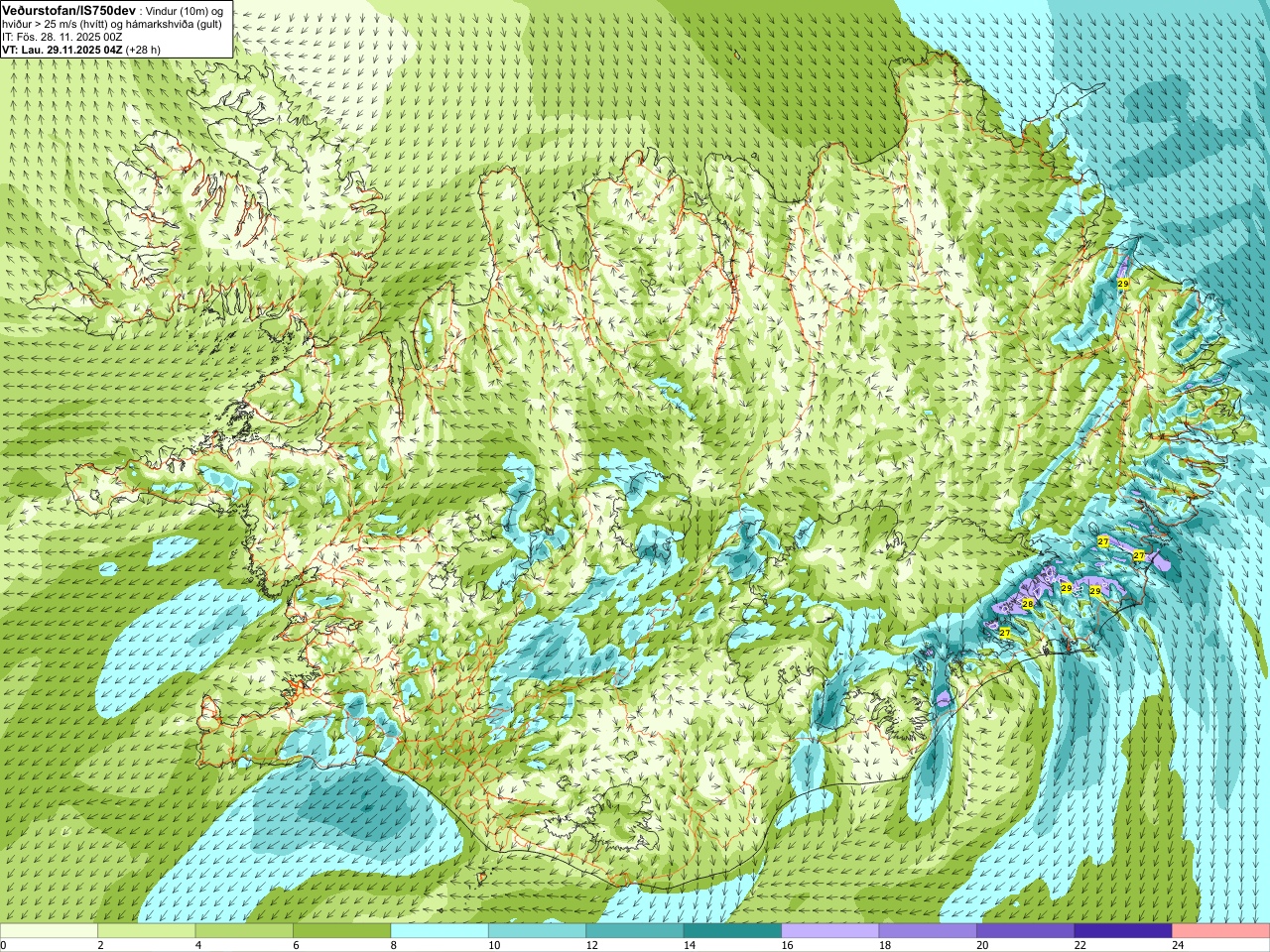
Task: Click the legend scale number 12
Action: [591, 945]
